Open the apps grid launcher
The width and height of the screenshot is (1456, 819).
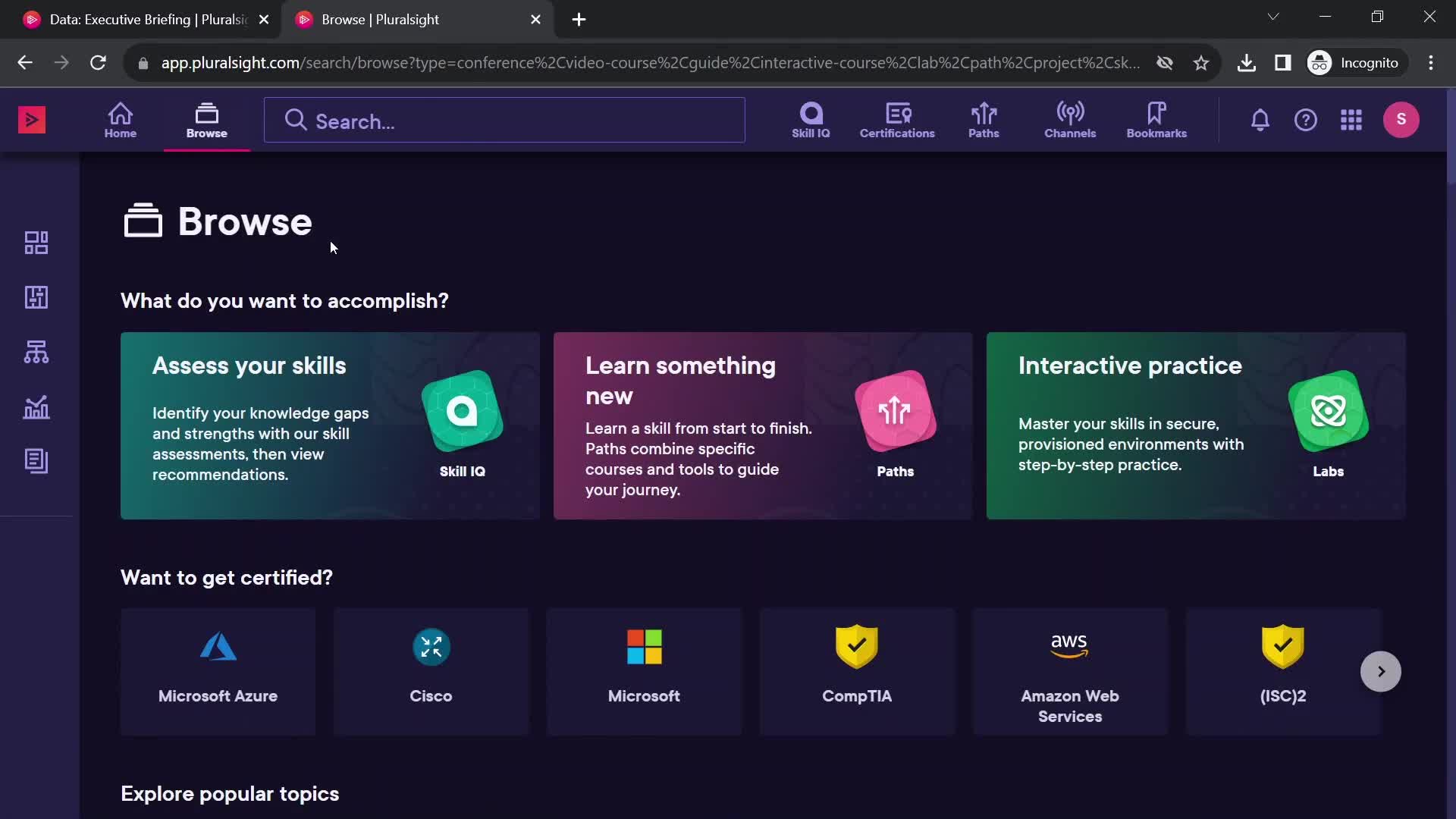click(x=1351, y=120)
